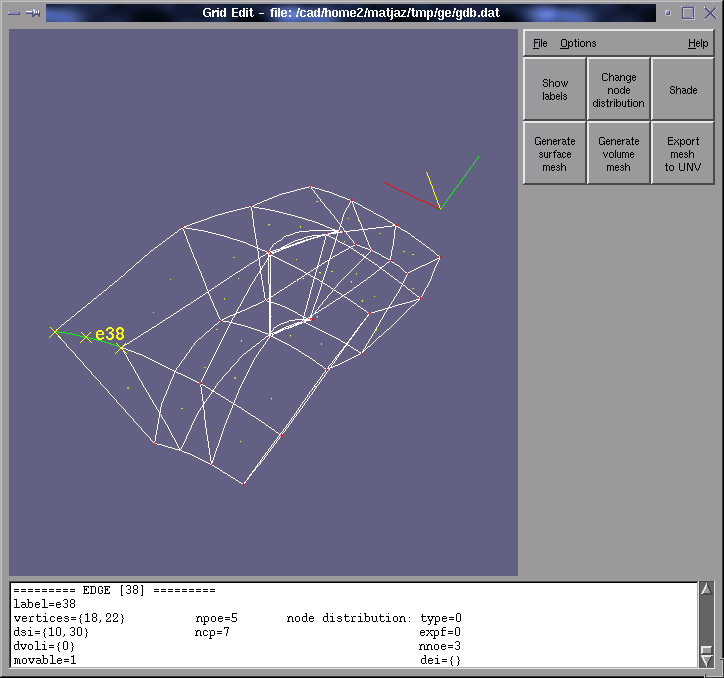This screenshot has height=678, width=724.
Task: Click Export mesh to UNV button
Action: pyautogui.click(x=683, y=154)
